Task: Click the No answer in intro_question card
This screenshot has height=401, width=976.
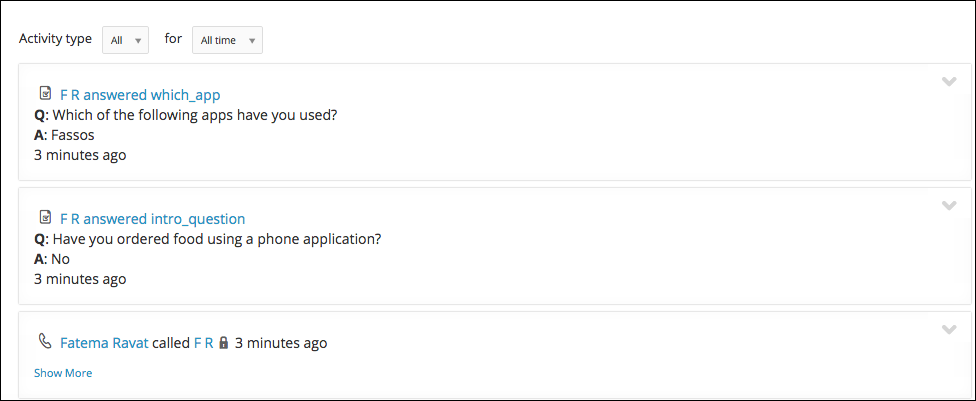Action: 60,258
